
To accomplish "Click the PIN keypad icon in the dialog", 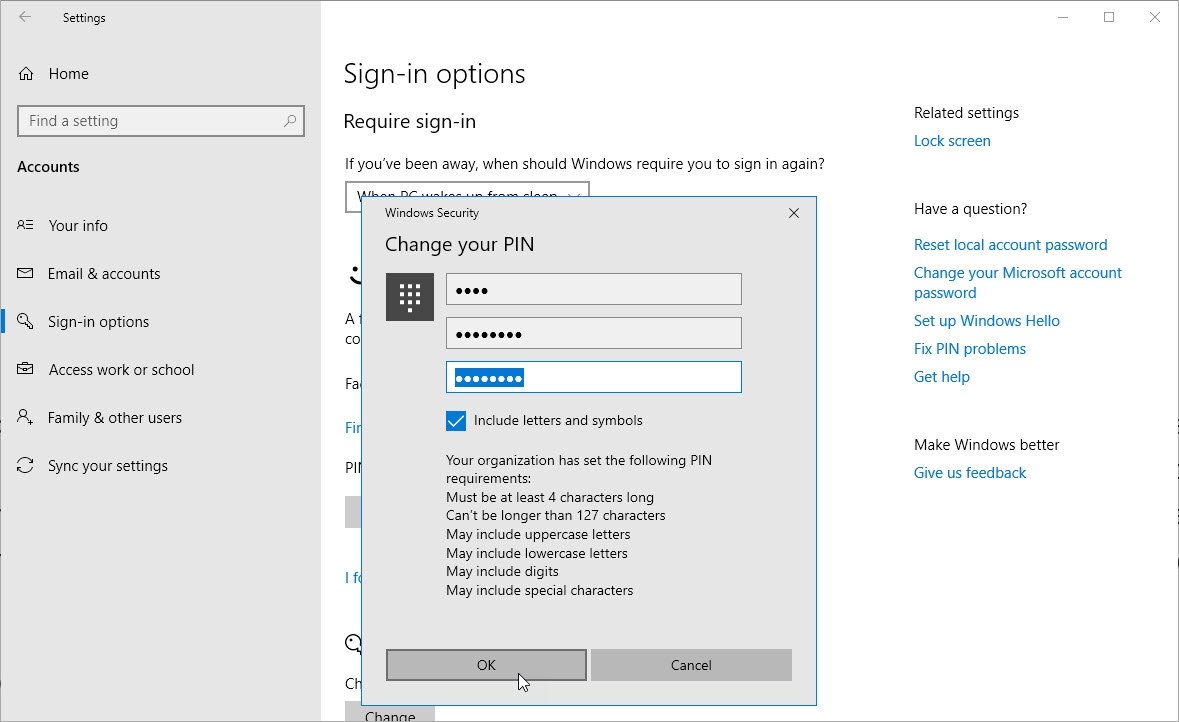I will coord(409,296).
